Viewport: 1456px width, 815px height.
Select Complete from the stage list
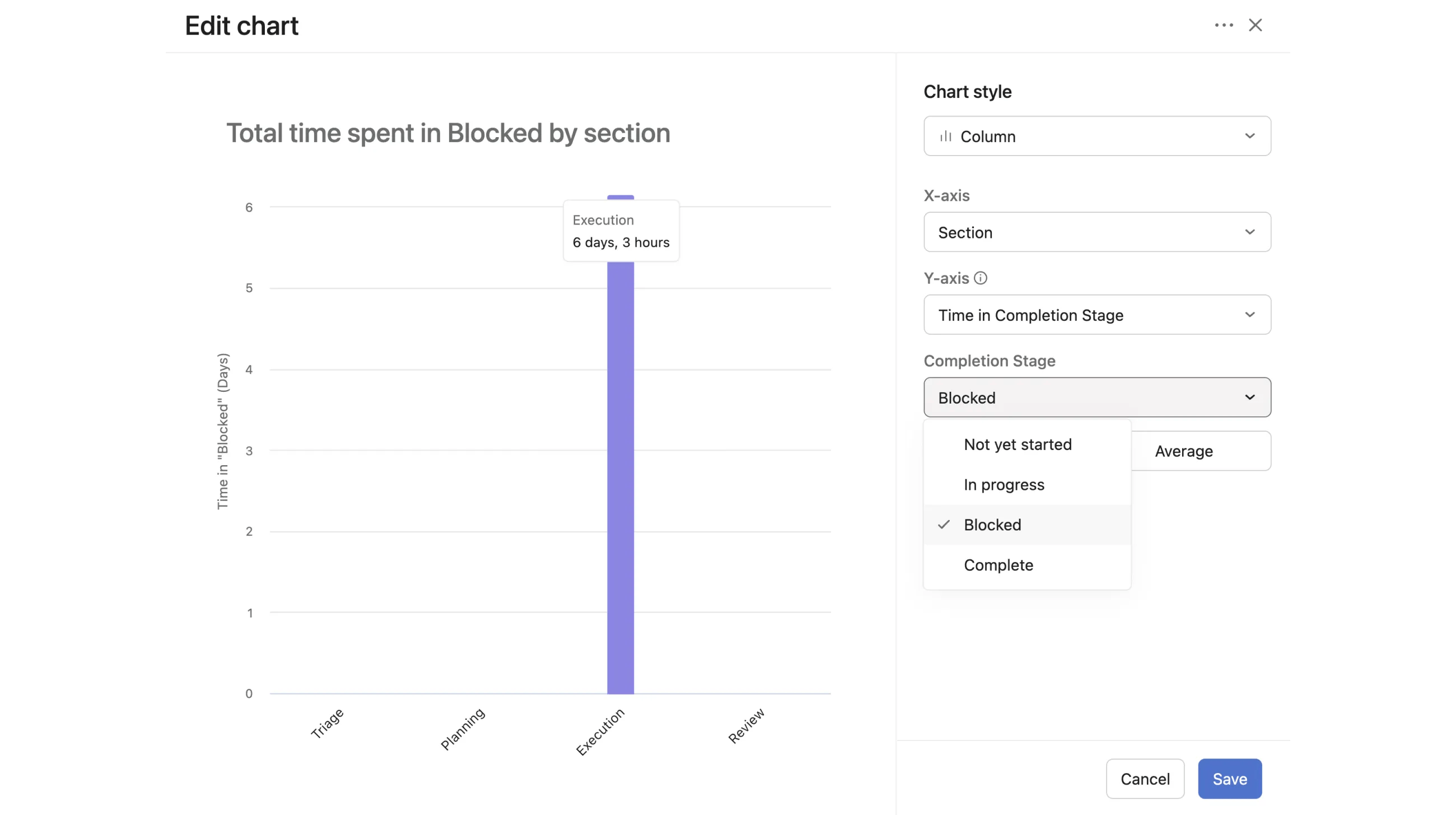(x=998, y=565)
